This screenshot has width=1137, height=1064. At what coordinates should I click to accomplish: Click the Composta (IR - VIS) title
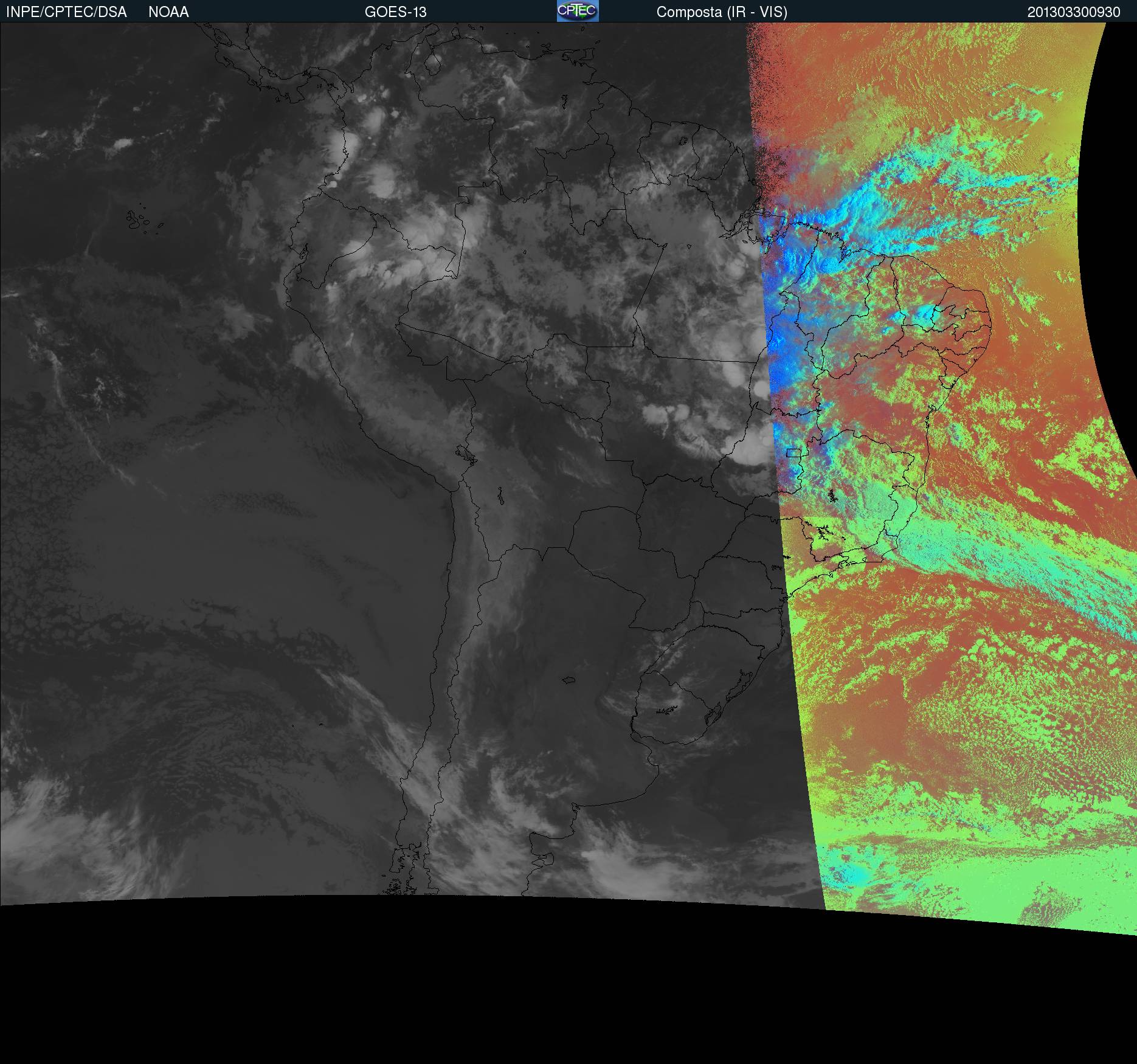(722, 12)
